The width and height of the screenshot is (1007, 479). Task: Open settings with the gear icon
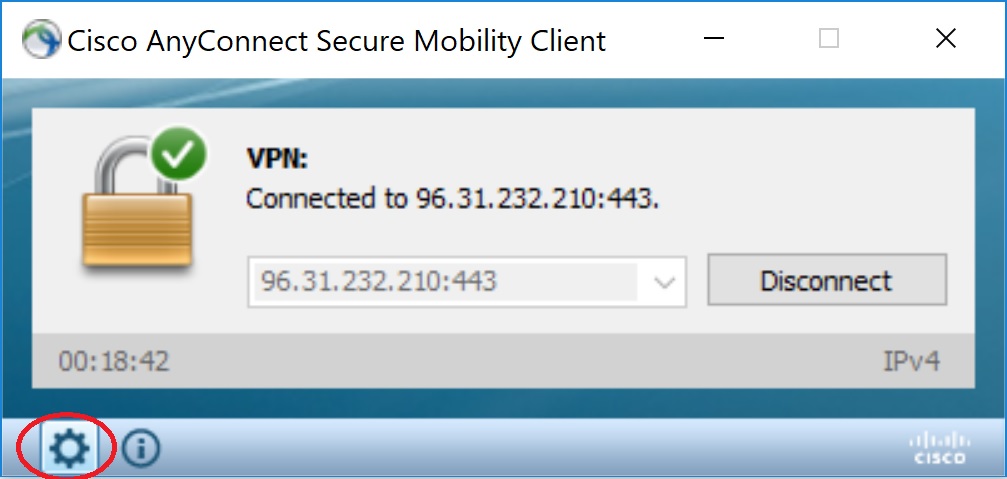point(69,448)
